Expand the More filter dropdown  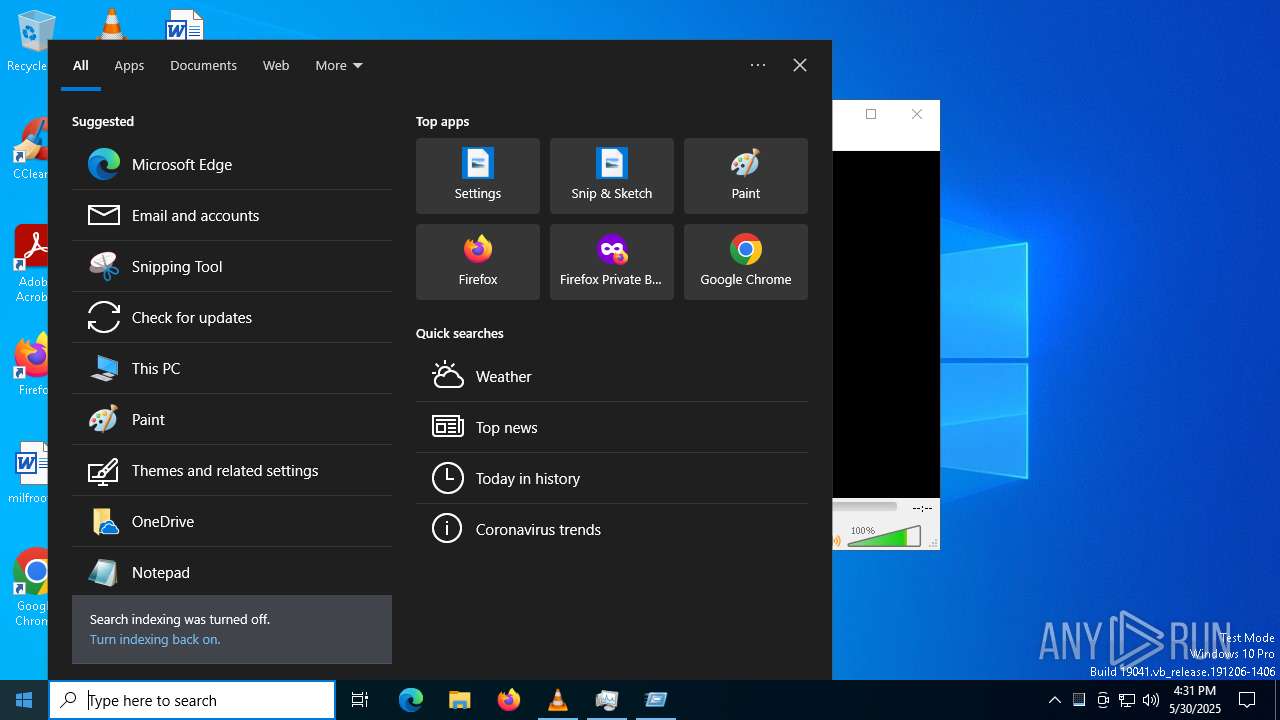pyautogui.click(x=338, y=65)
